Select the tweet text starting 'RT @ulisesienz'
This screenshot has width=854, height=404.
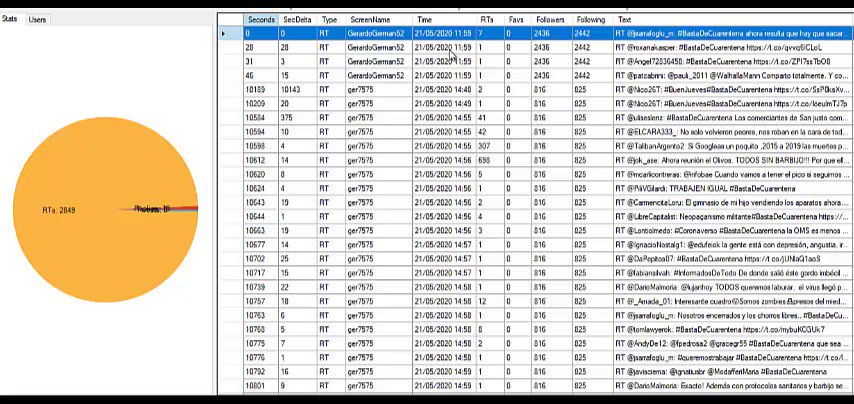point(733,118)
